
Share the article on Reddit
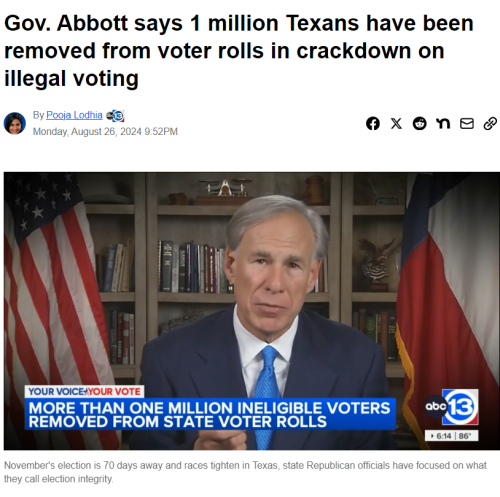click(419, 124)
